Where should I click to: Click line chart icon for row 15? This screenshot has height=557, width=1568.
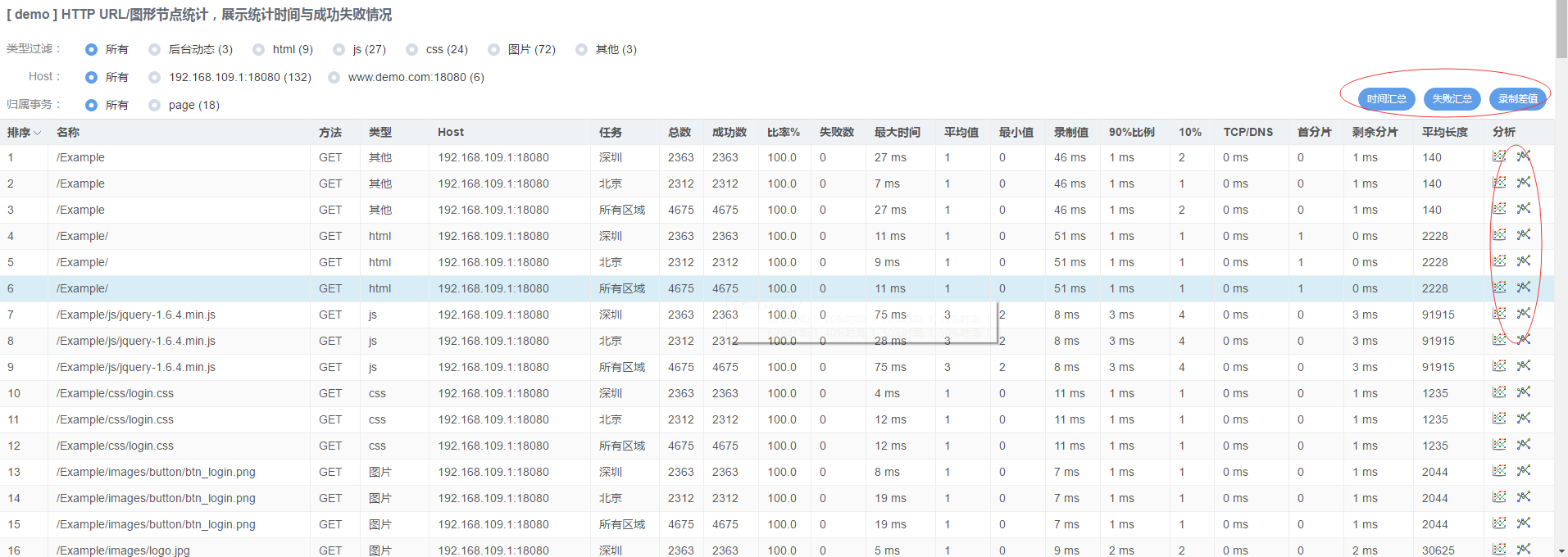pos(1499,523)
